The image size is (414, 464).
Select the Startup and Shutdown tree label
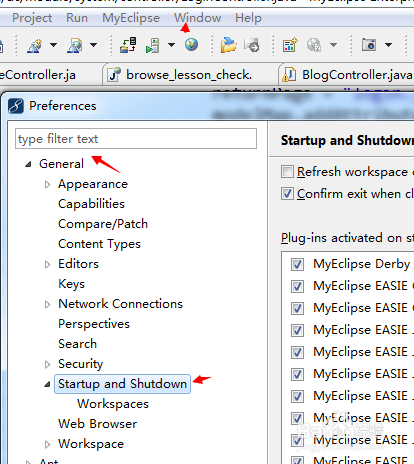122,384
